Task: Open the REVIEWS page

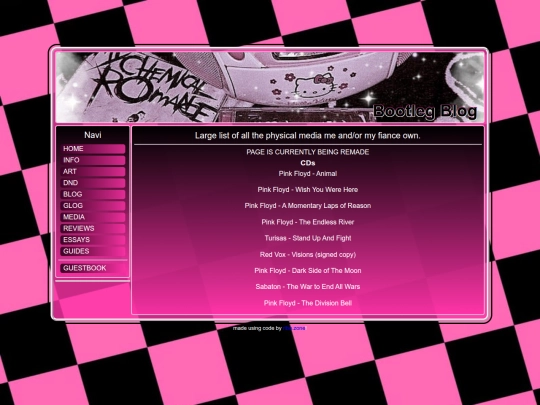Action: pos(93,228)
